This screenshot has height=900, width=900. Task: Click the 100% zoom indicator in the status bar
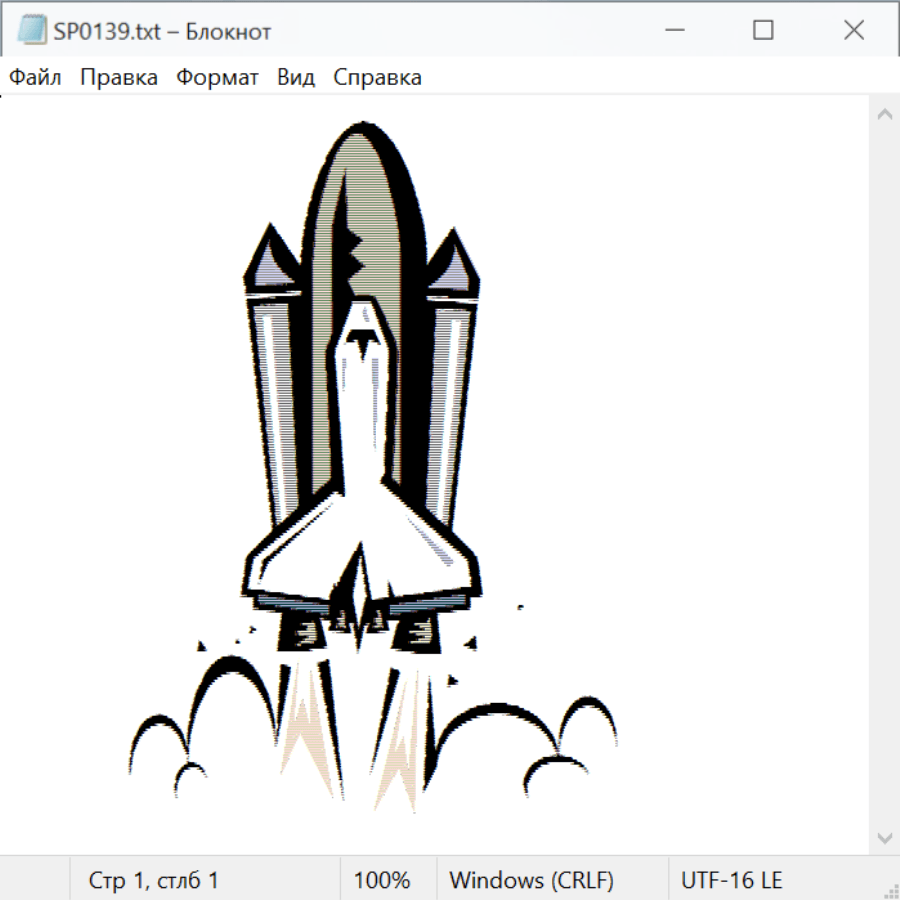pyautogui.click(x=382, y=880)
